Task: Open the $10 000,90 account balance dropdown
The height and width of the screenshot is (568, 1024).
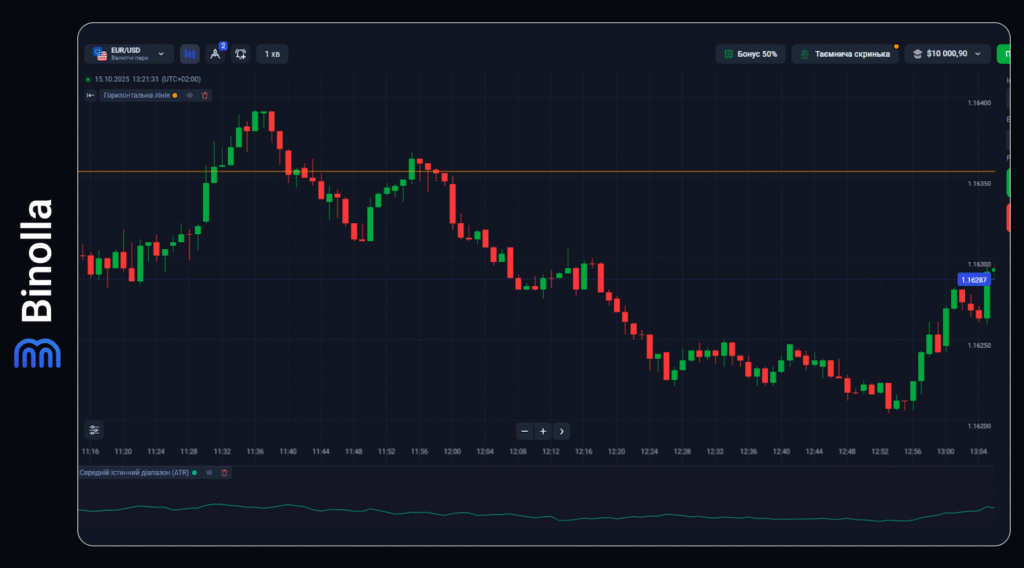Action: (947, 54)
